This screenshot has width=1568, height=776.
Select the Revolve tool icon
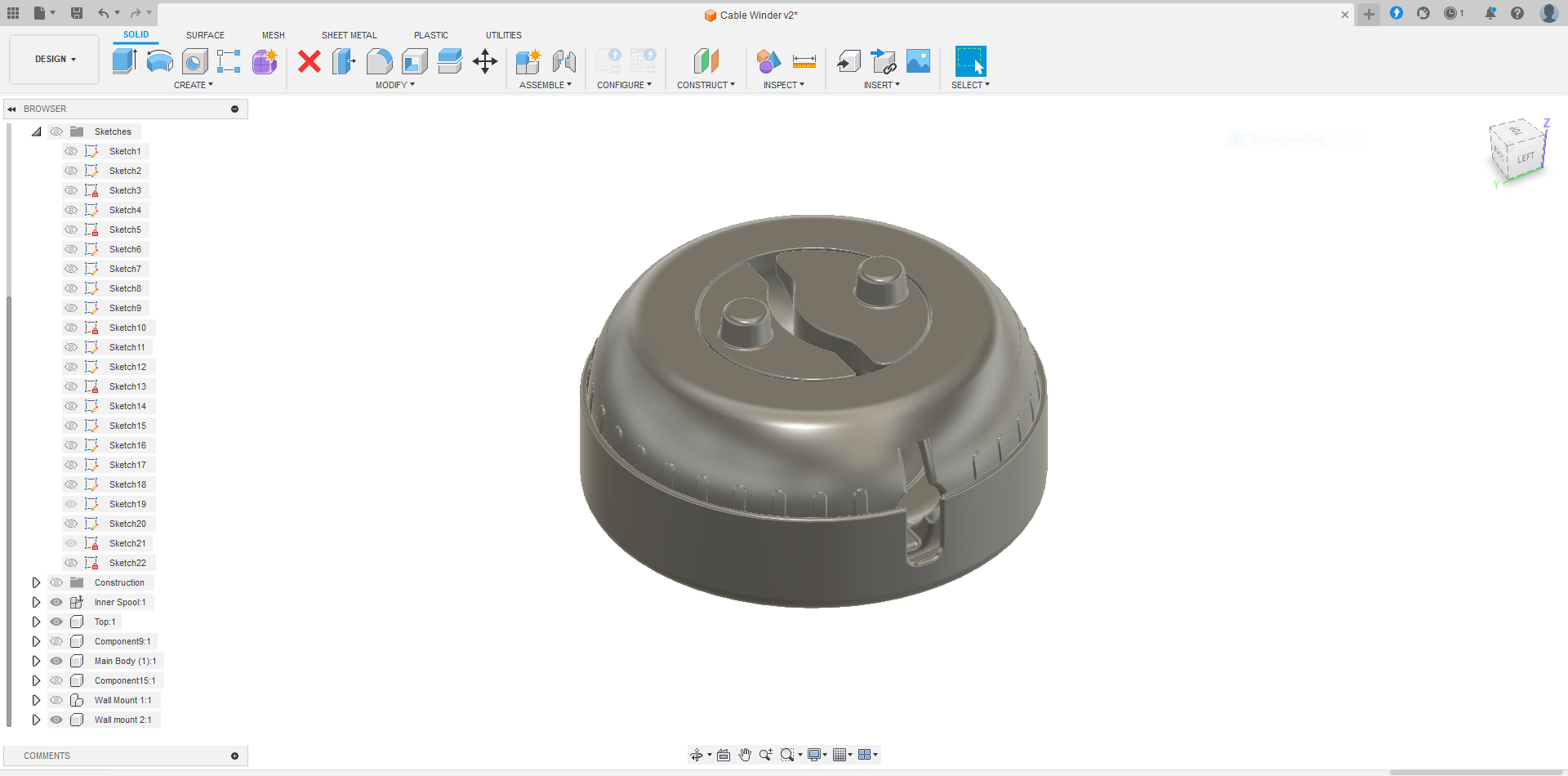159,61
